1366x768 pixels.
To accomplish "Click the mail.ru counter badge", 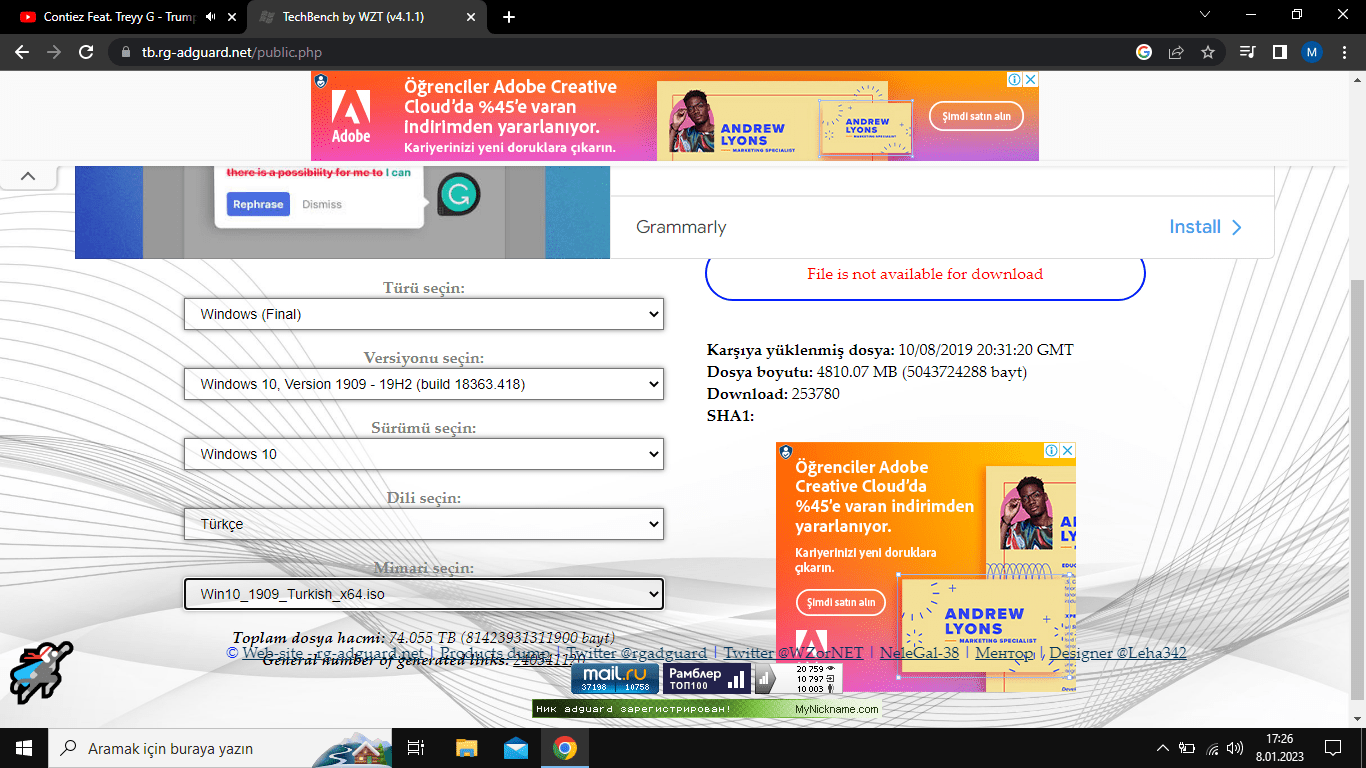I will pyautogui.click(x=615, y=679).
